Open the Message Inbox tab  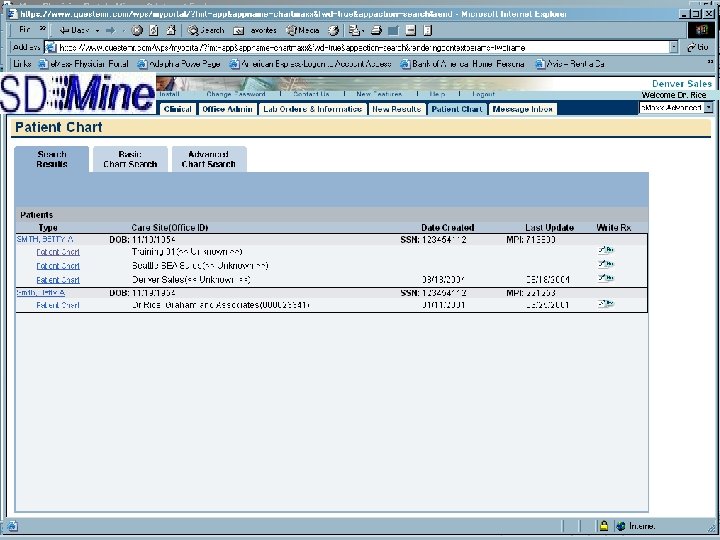coord(523,109)
